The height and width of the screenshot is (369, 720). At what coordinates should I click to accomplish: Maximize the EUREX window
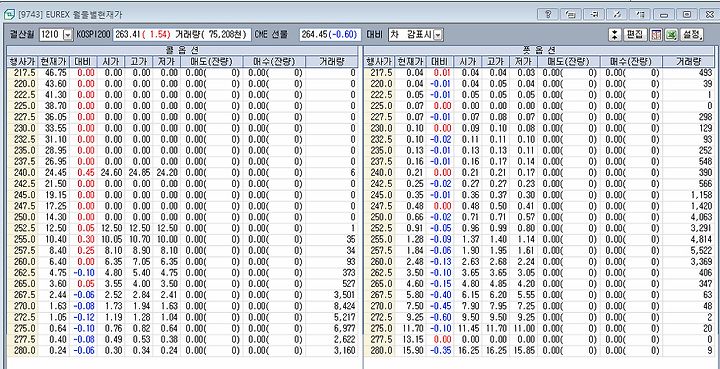point(686,14)
